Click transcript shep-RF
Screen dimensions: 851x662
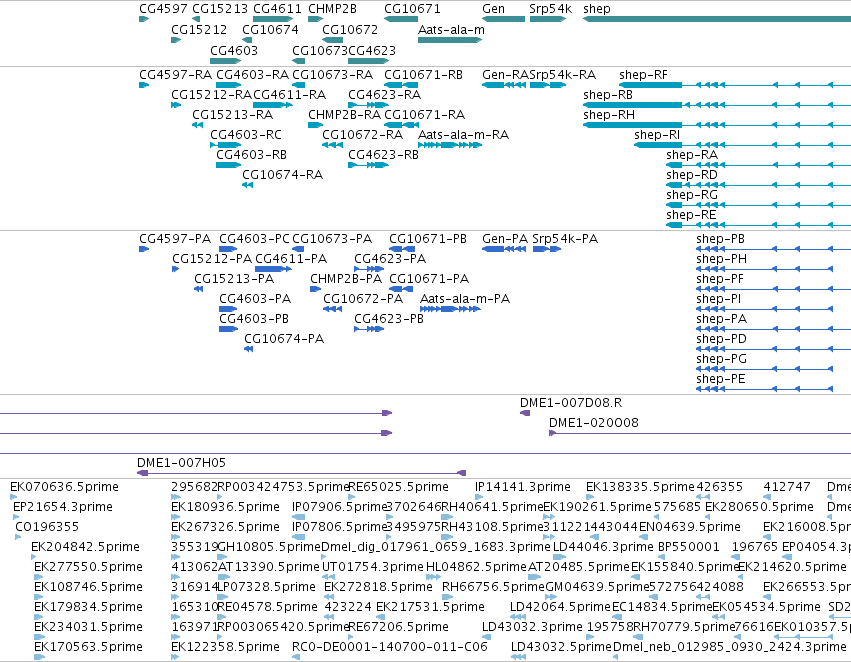[x=643, y=74]
